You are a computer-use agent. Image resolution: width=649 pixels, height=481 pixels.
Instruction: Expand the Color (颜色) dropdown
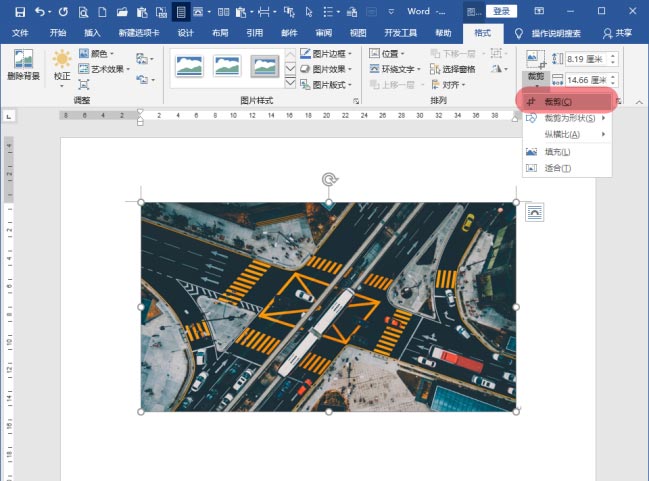pyautogui.click(x=102, y=53)
